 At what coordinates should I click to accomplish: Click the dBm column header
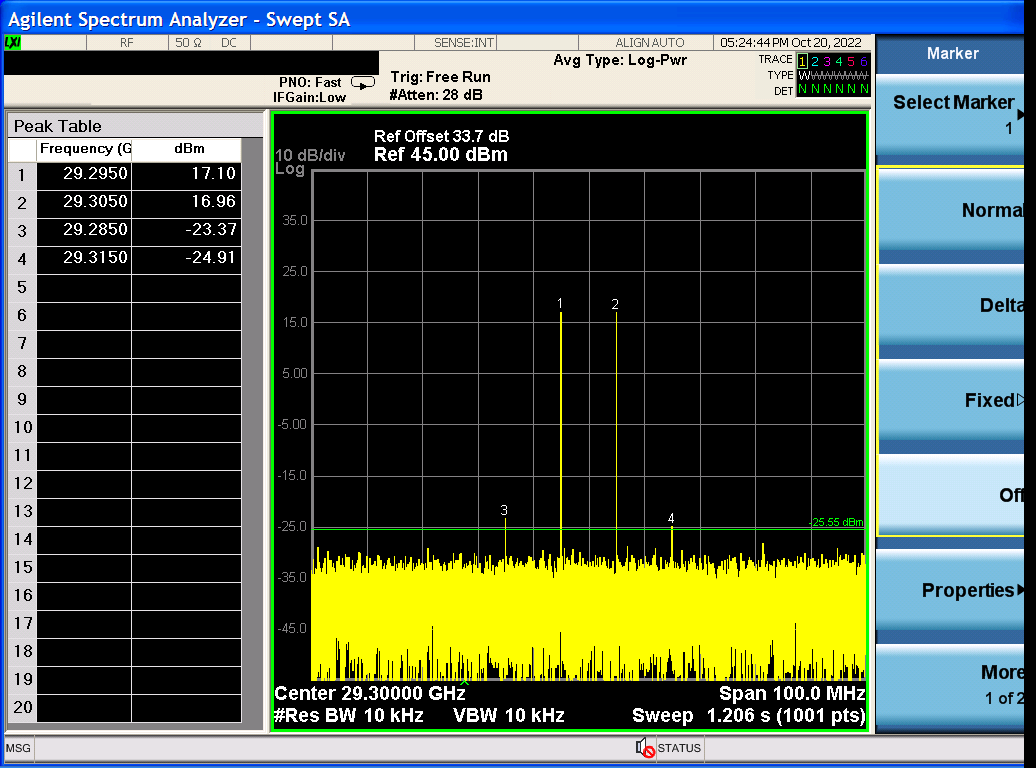(186, 149)
